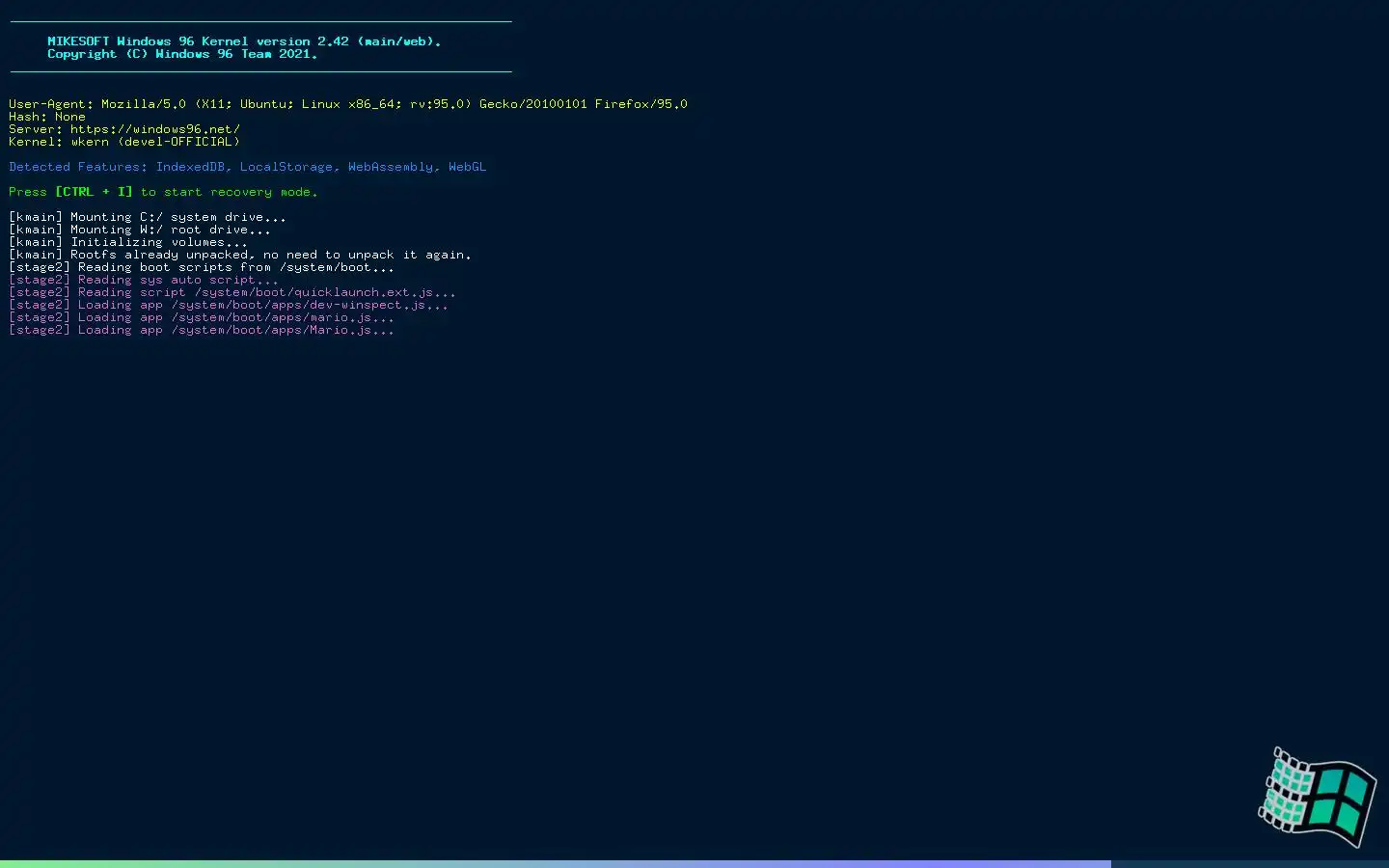Screen dimensions: 1389x868
Task: Click the MIKESOFT Windows 96 Kernel version line
Action: click(x=244, y=41)
